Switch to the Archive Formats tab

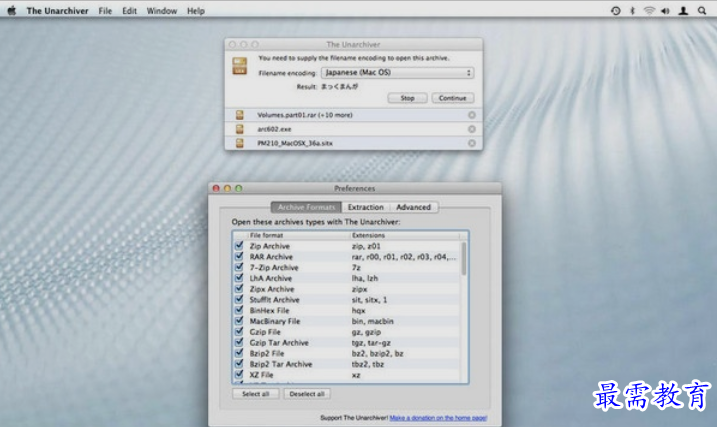[x=306, y=207]
